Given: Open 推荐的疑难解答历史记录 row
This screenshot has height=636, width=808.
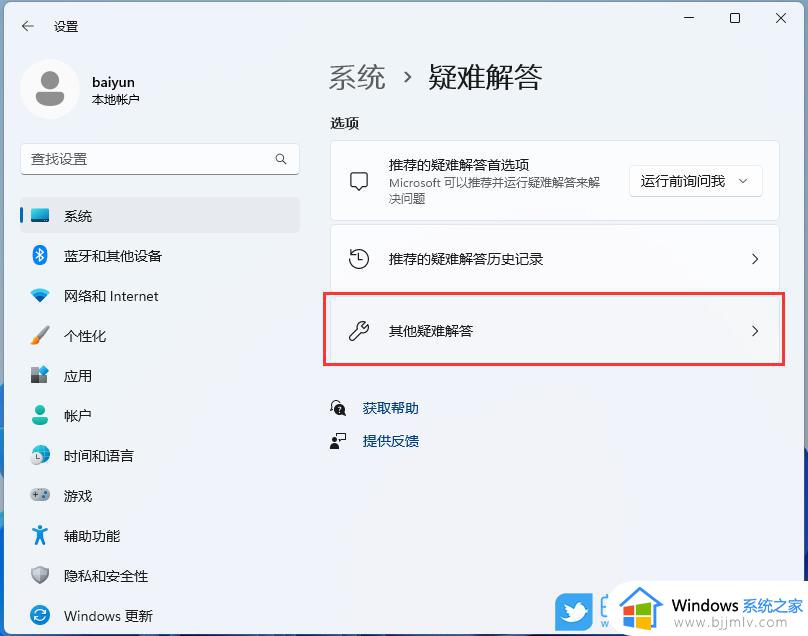Looking at the screenshot, I should 554,259.
